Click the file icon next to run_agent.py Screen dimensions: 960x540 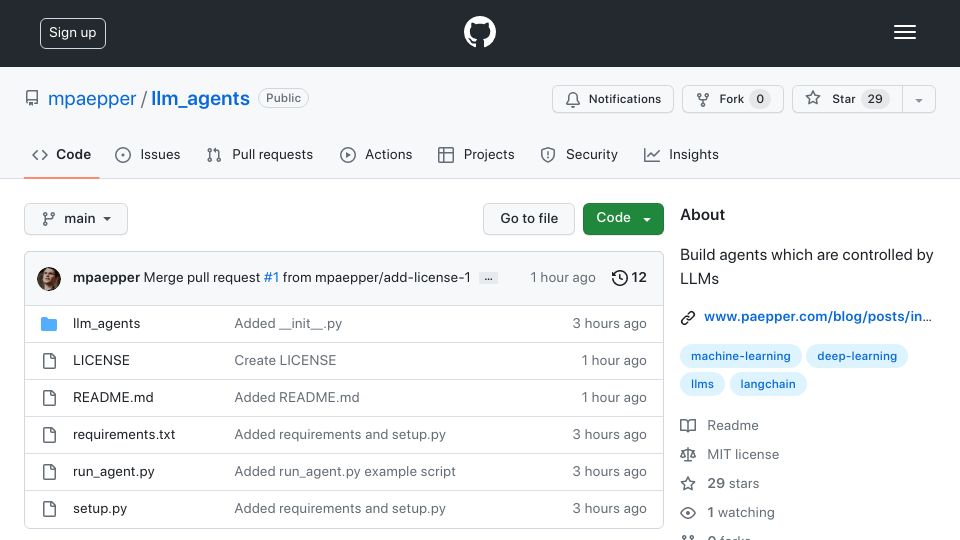tap(50, 472)
